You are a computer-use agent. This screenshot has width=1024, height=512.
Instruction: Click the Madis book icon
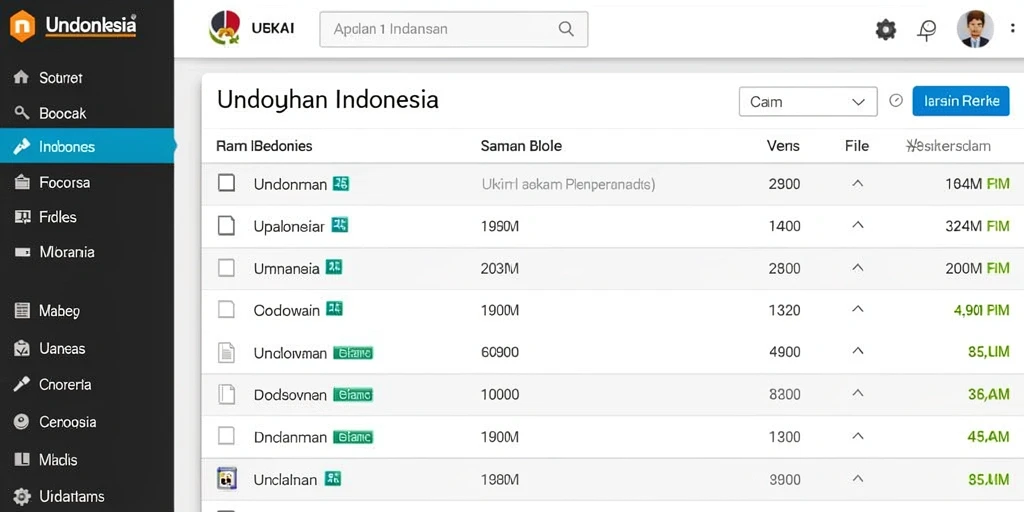click(22, 460)
